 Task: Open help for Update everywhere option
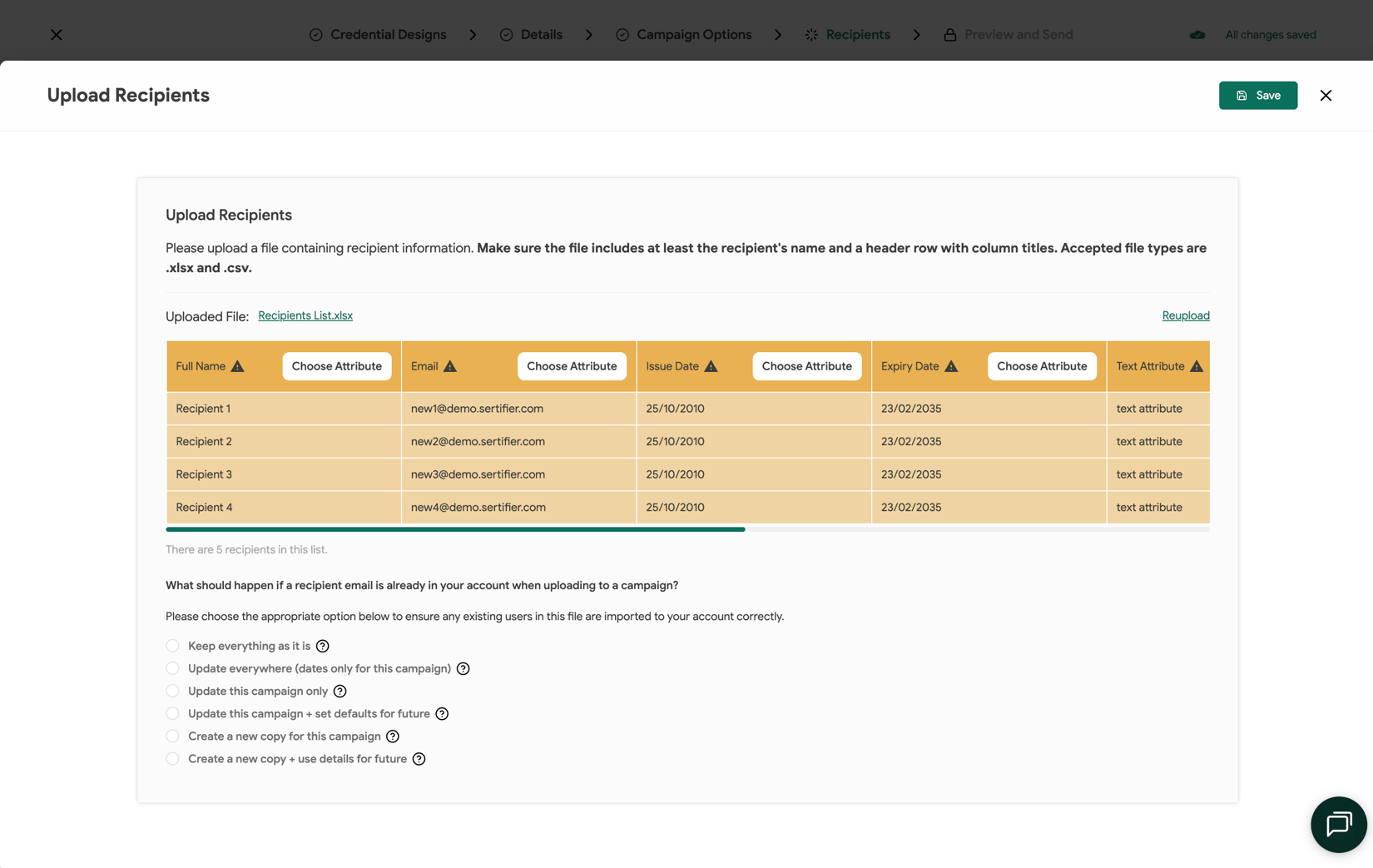click(463, 668)
